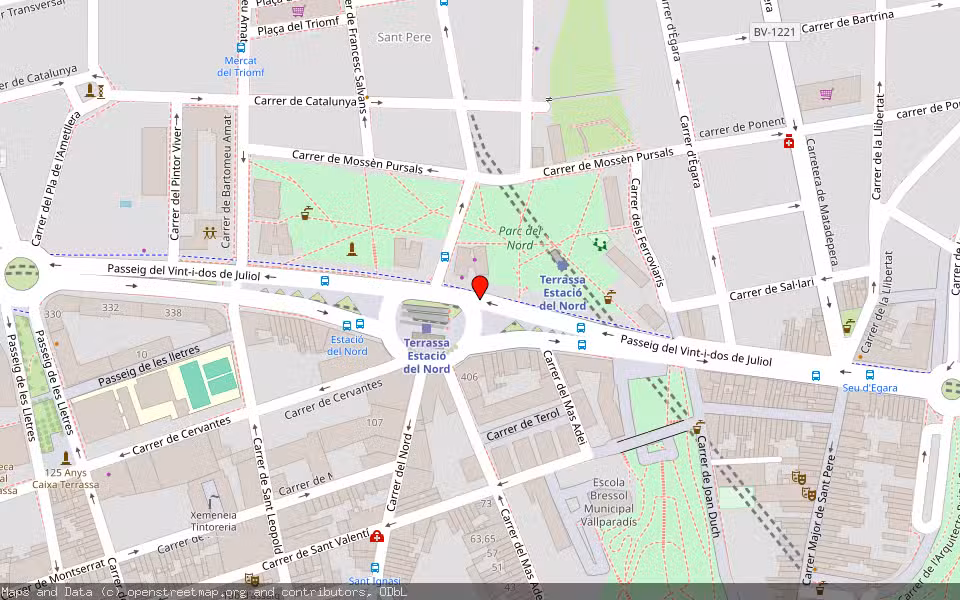Screen dimensions: 960x600
Task: Click the theatre masks icon on Carrer Major de Sant Pere
Action: (800, 479)
